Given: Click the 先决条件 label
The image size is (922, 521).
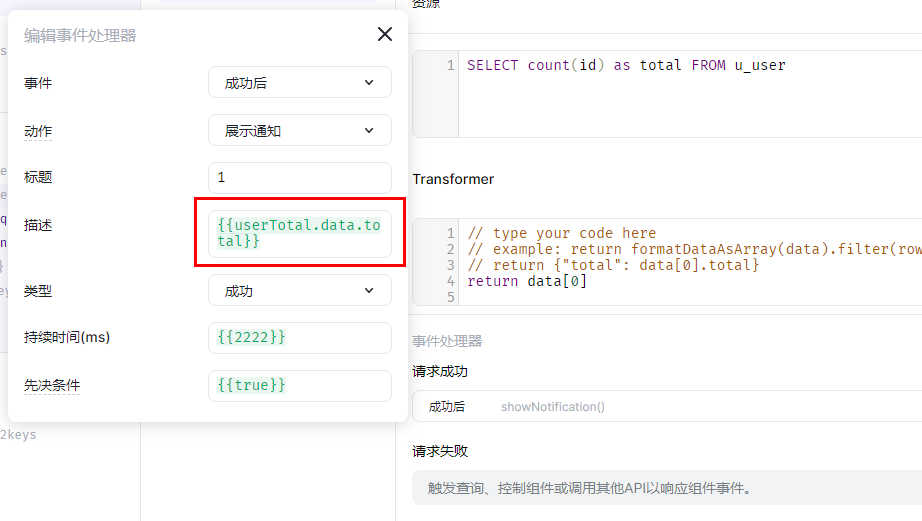Looking at the screenshot, I should (52, 385).
